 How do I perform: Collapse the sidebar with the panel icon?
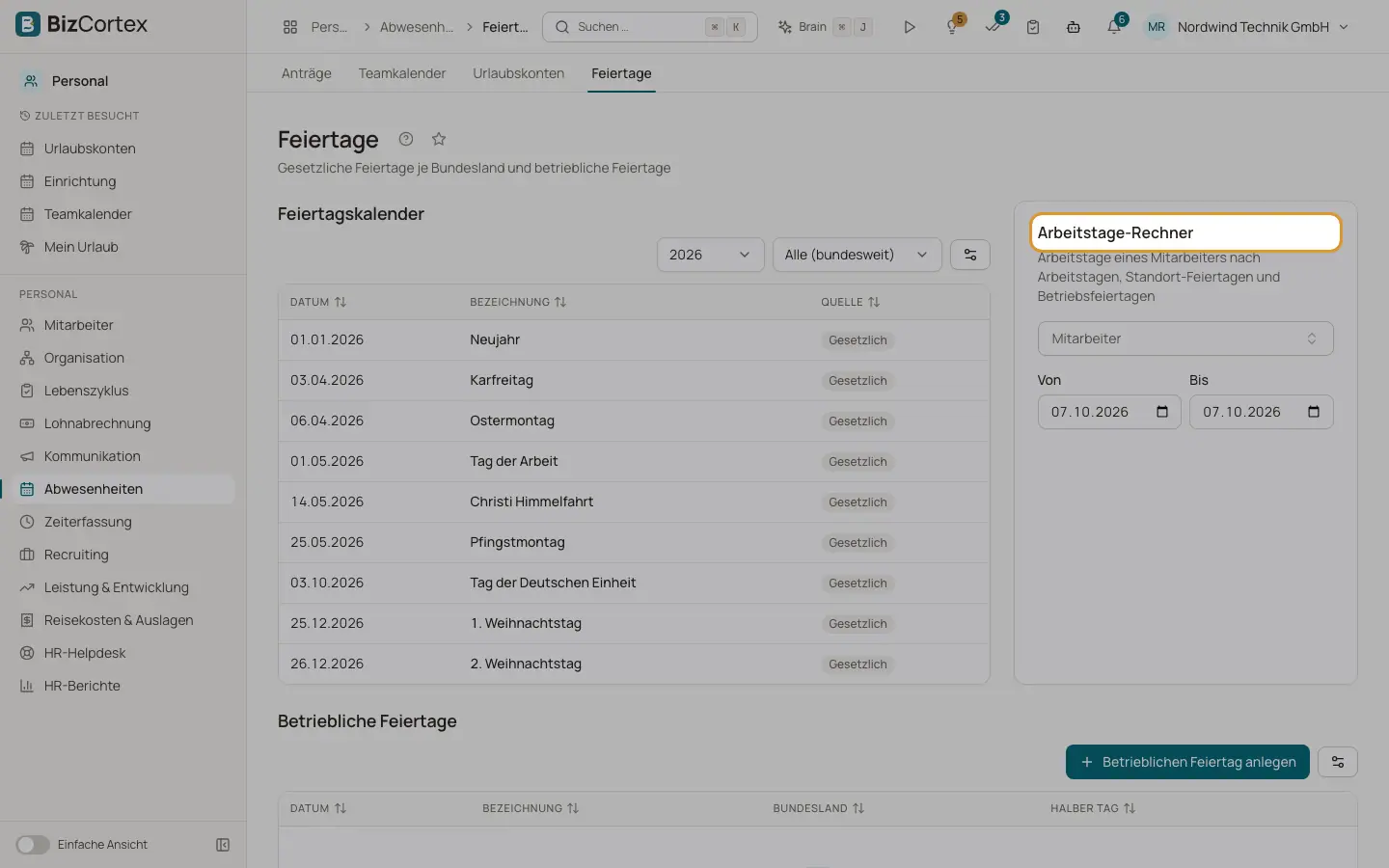[223, 845]
